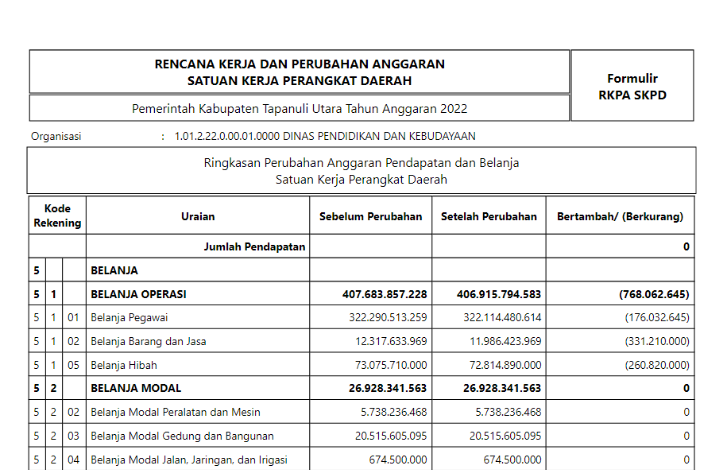Click the 'Organisasi' label
Viewport: 716px width, 470px height.
[x=56, y=136]
